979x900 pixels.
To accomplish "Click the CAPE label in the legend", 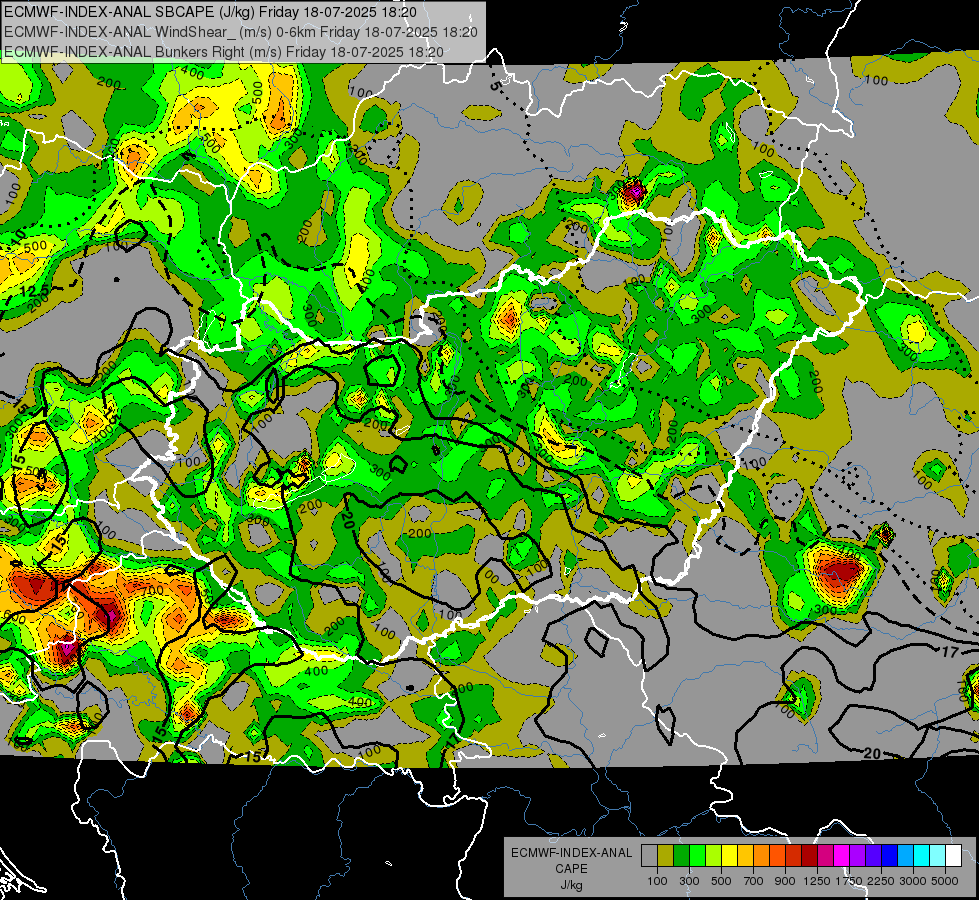I will click(x=571, y=869).
